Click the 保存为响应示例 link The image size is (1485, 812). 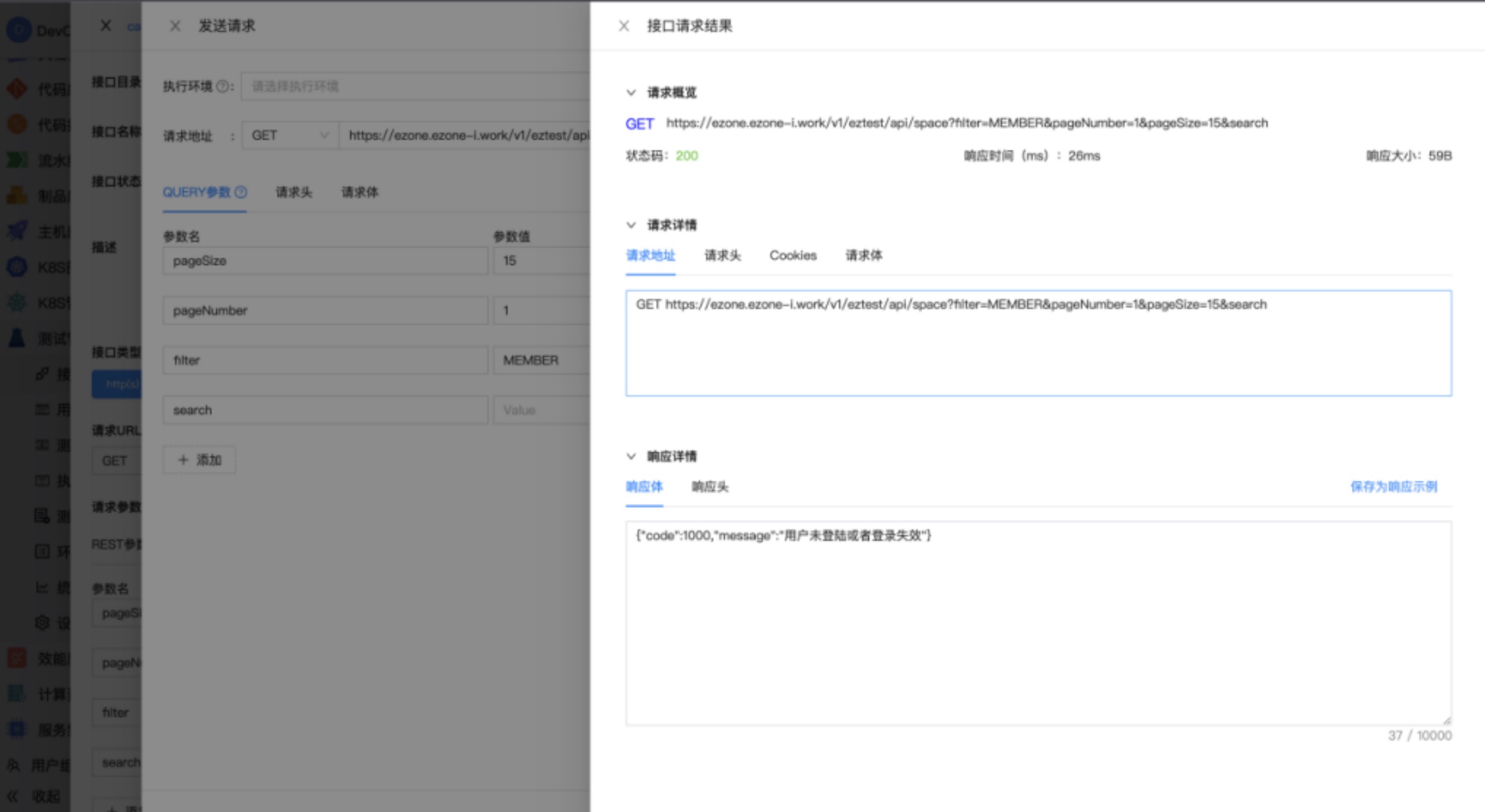(1395, 487)
